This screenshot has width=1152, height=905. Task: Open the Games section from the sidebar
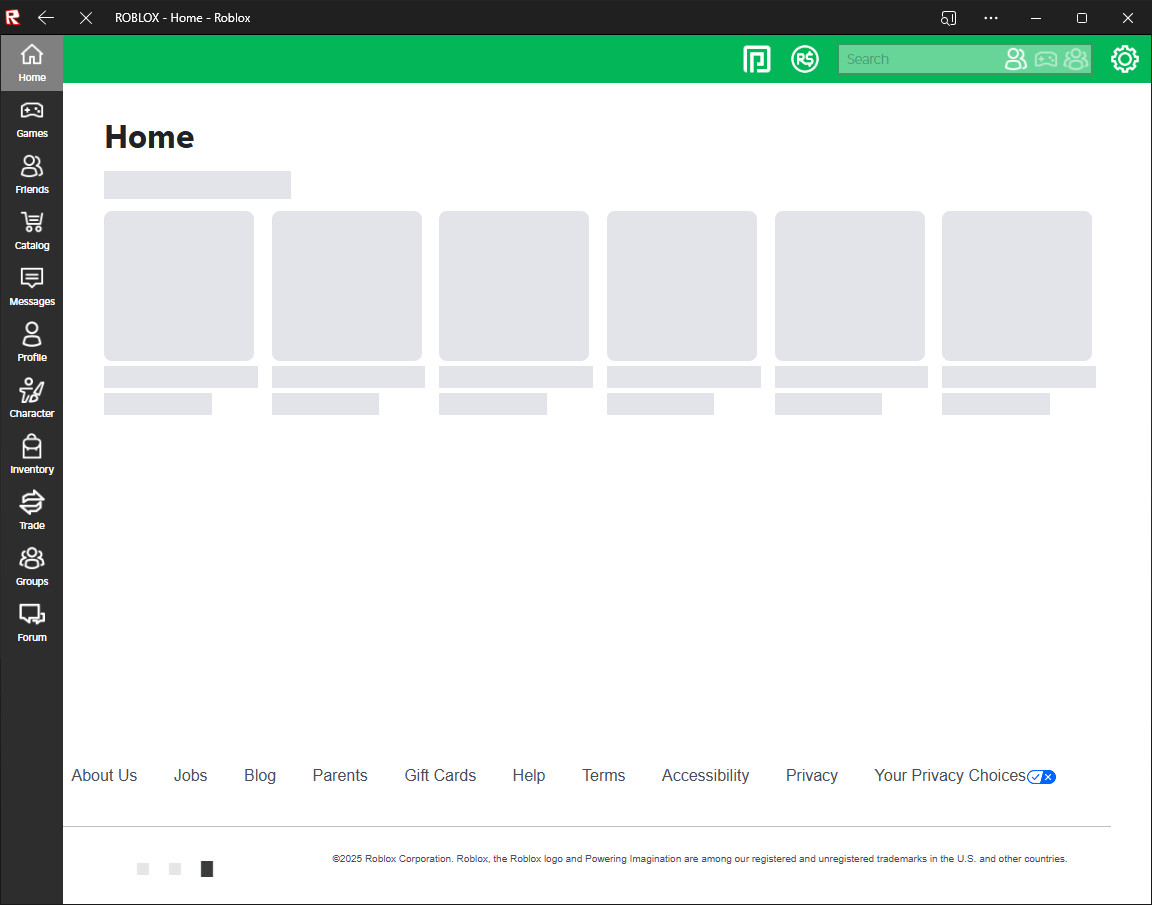[31, 118]
